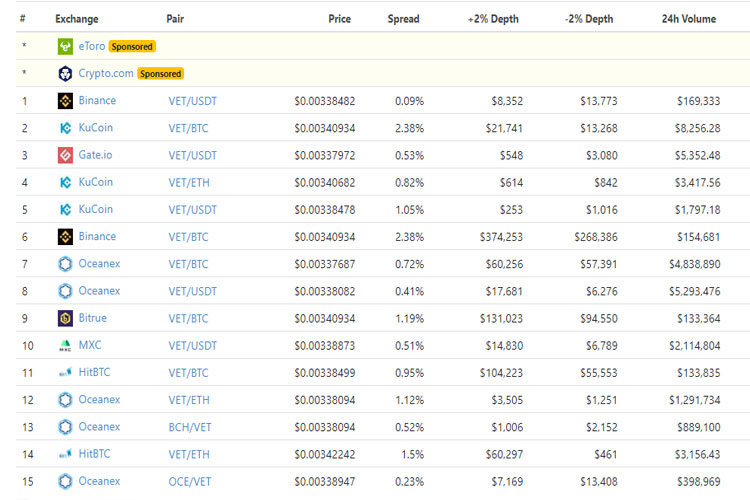The height and width of the screenshot is (500, 750).
Task: Click the Binance logo in row 1
Action: pyautogui.click(x=65, y=101)
